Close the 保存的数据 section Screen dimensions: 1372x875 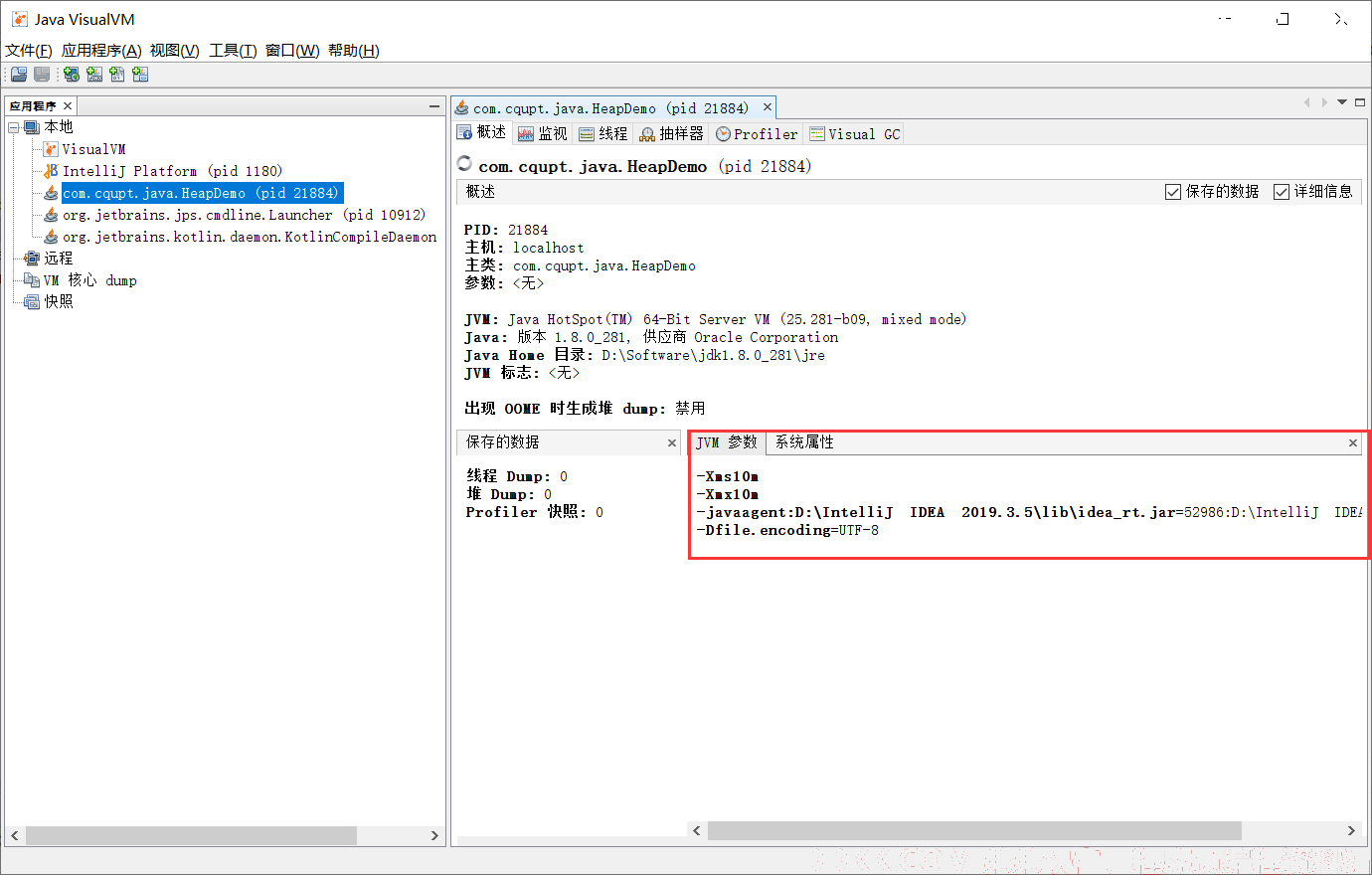point(672,443)
